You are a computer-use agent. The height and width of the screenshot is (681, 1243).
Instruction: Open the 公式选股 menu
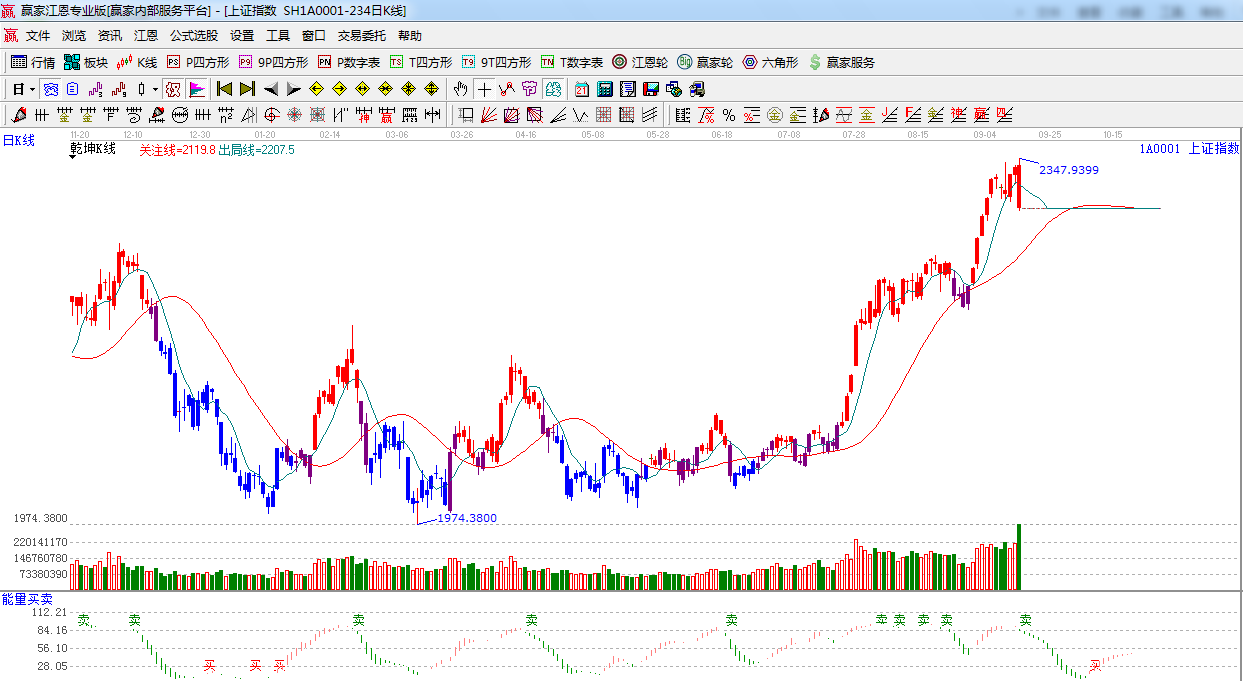(x=193, y=36)
